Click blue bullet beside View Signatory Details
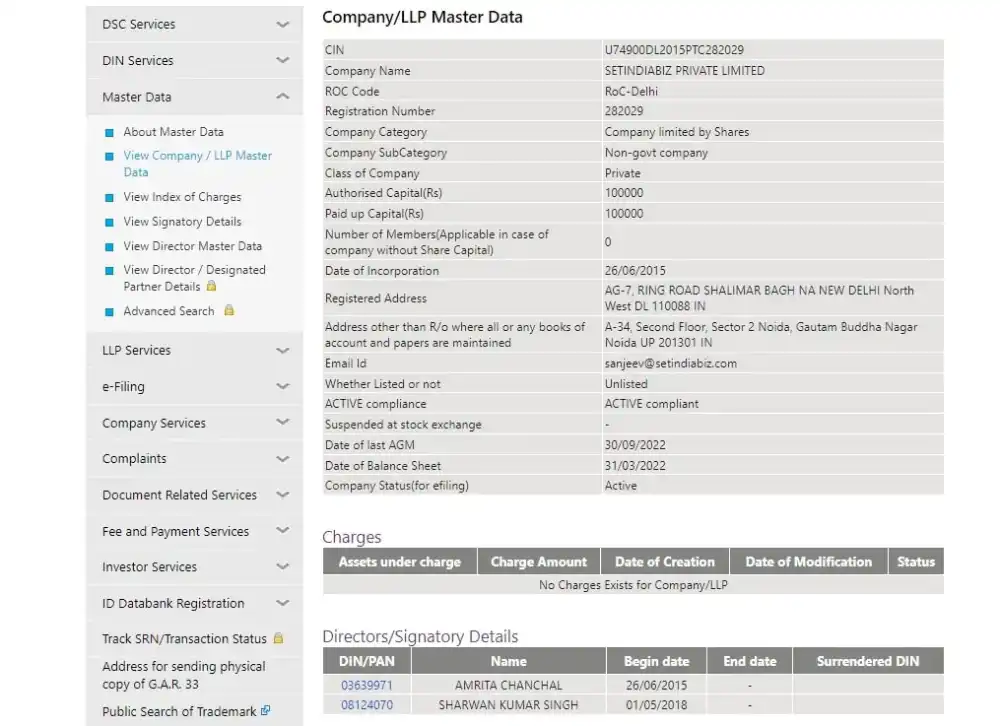The width and height of the screenshot is (1000, 726). point(110,222)
